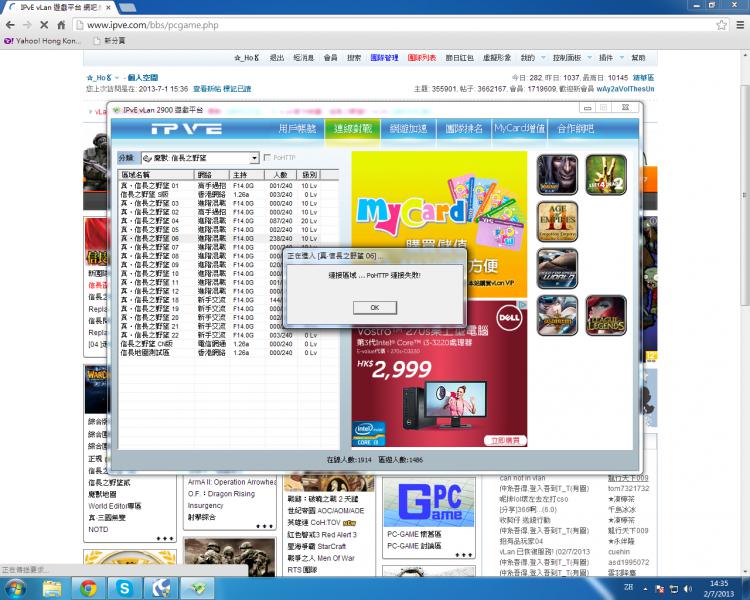Click the network icon in the system tray
This screenshot has width=750, height=600.
673,589
